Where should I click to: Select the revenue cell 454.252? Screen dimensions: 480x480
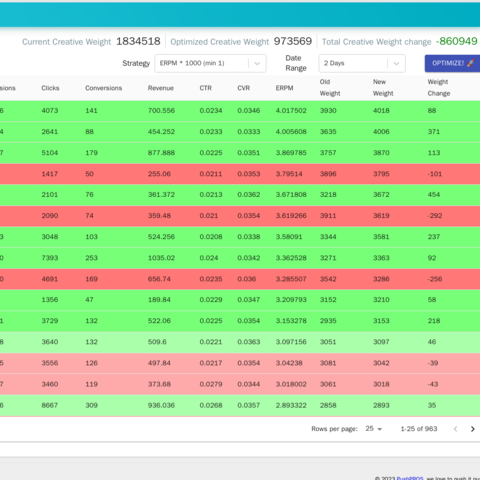point(161,132)
